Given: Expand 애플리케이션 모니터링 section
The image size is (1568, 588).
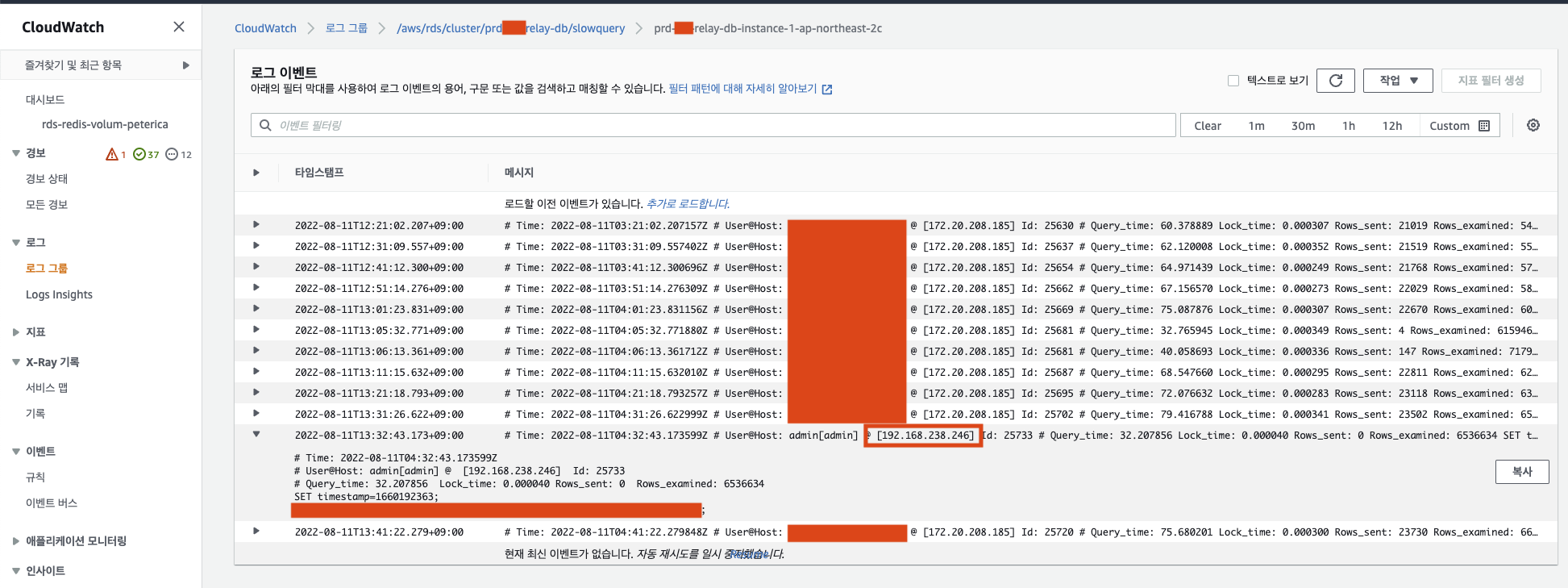Looking at the screenshot, I should 16,541.
